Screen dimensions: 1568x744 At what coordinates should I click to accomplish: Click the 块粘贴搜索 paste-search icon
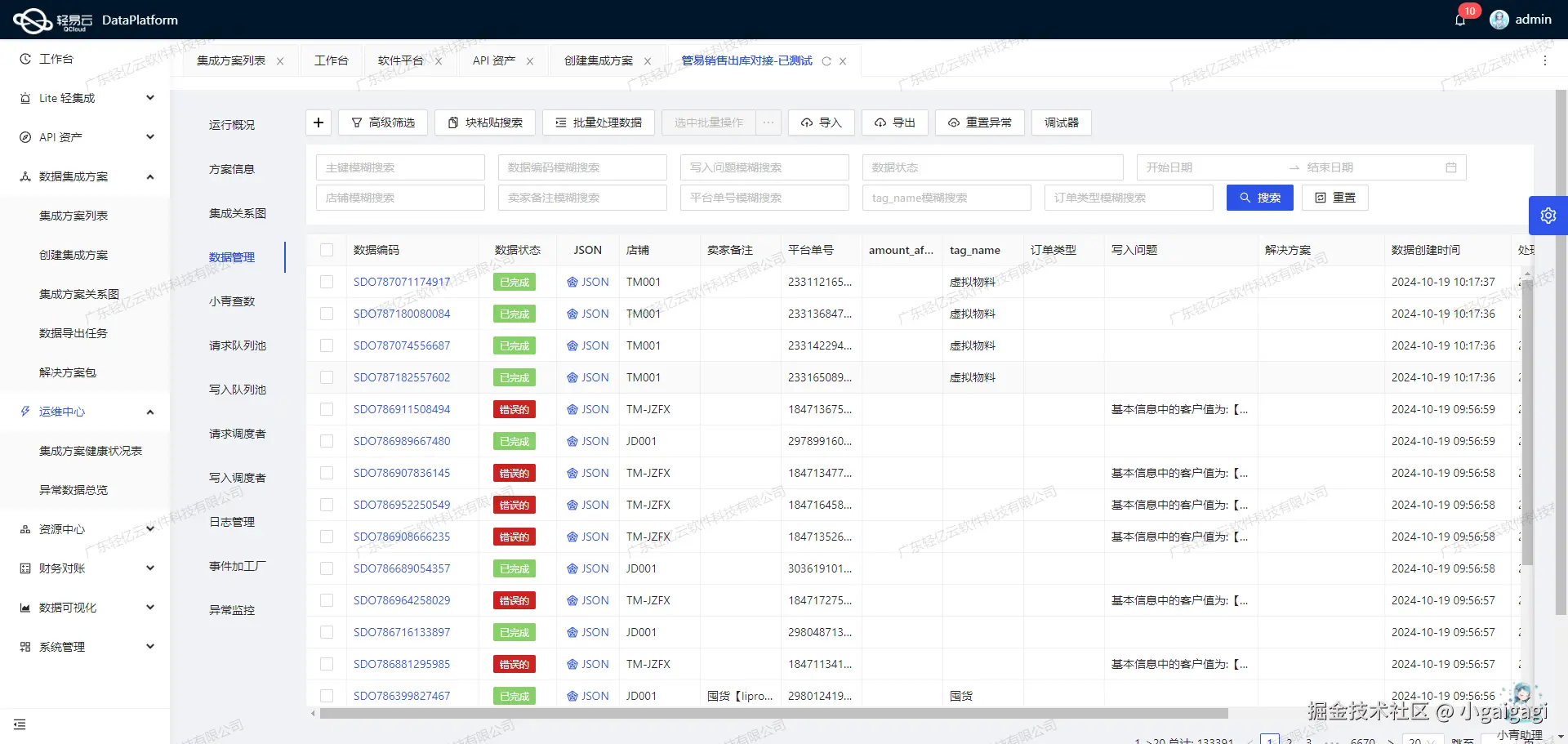tap(485, 123)
